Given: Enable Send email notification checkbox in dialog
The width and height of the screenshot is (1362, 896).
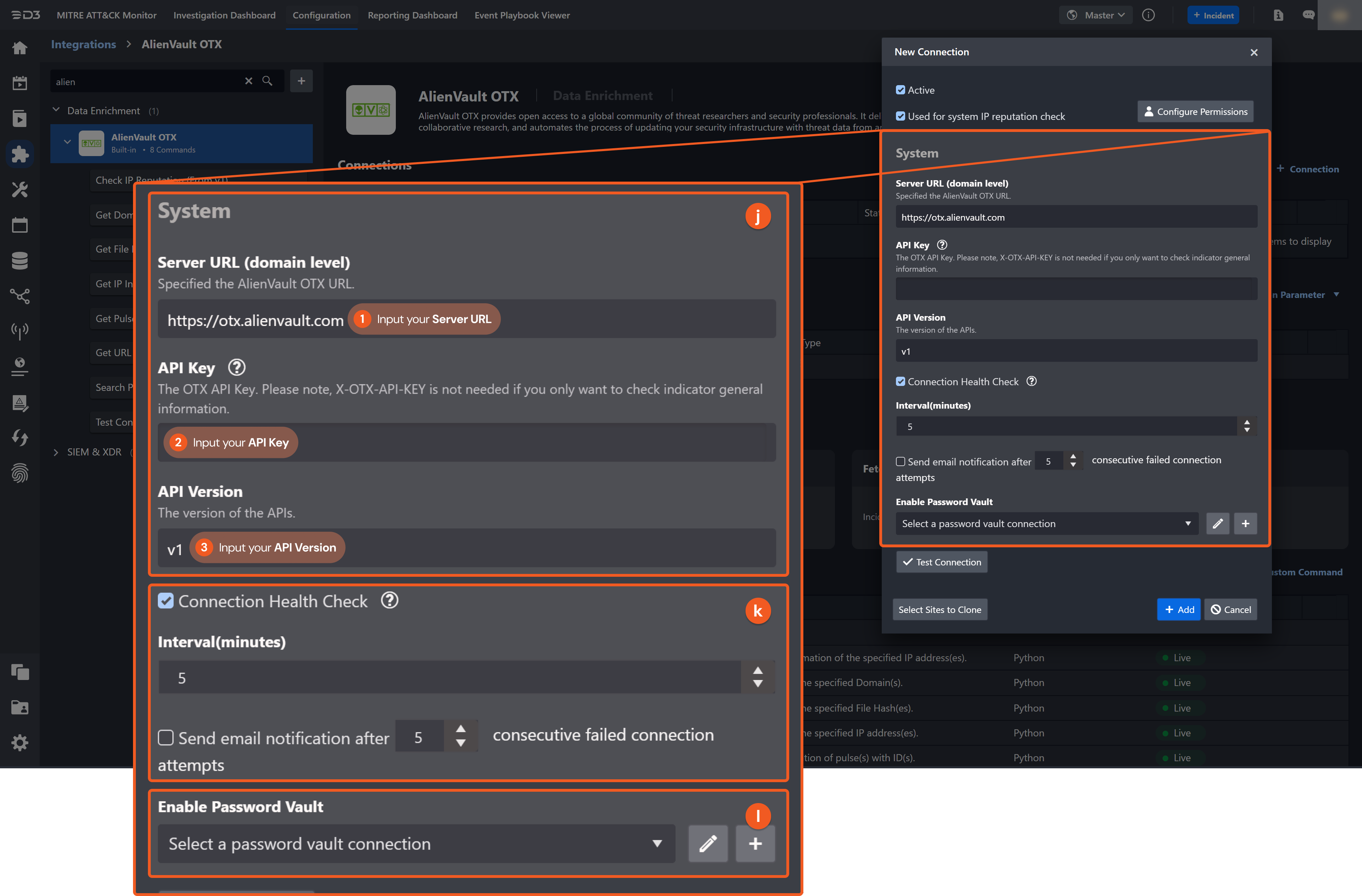Looking at the screenshot, I should (901, 462).
